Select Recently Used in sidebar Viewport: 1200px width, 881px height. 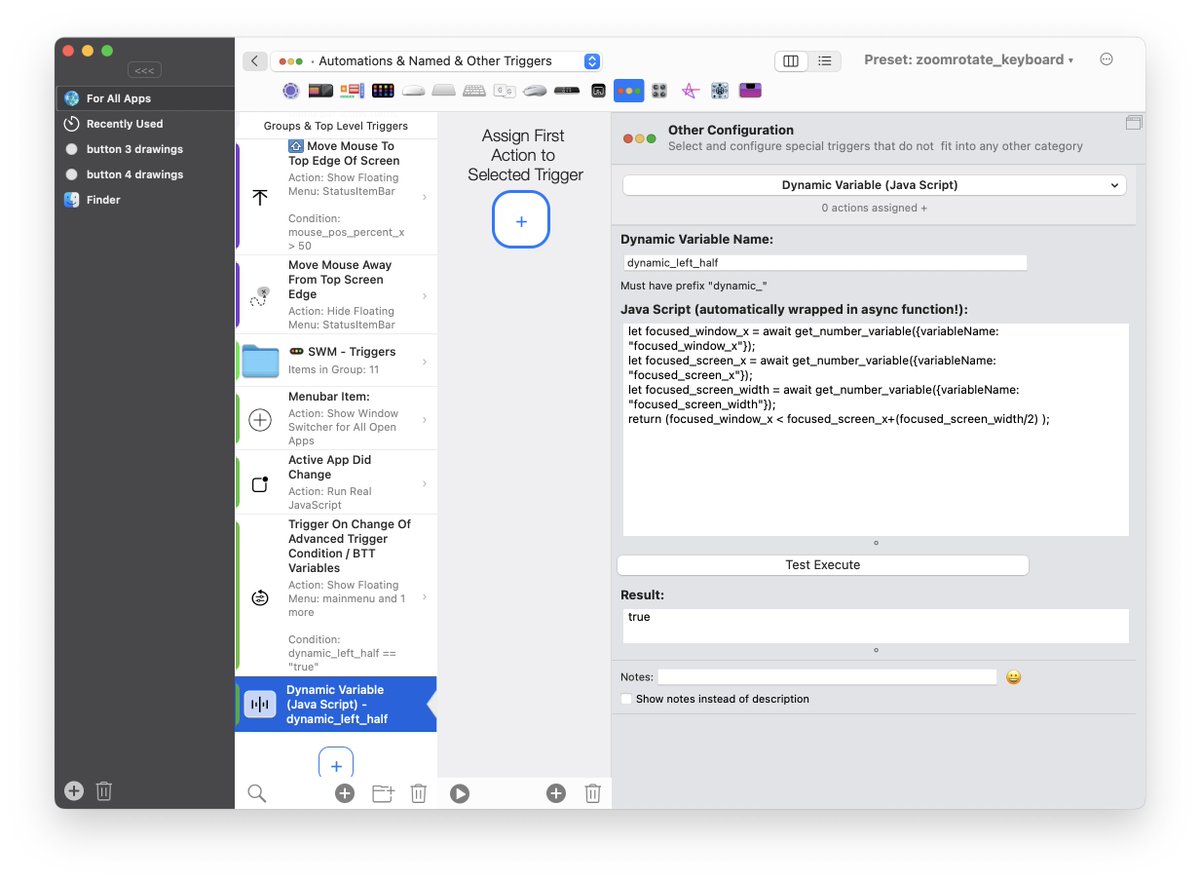click(145, 124)
